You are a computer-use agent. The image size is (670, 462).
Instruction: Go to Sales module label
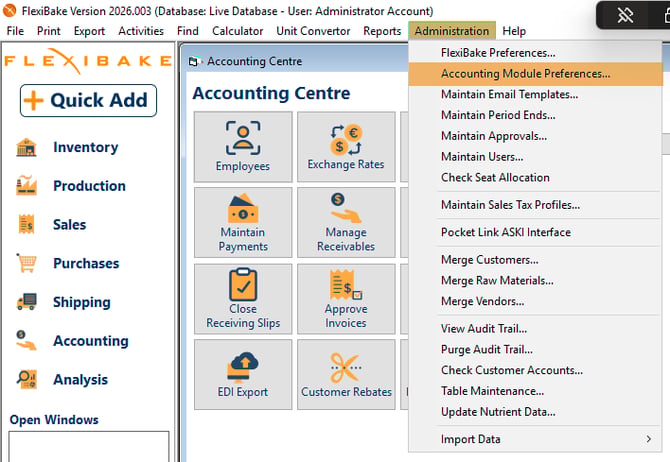[x=69, y=225]
